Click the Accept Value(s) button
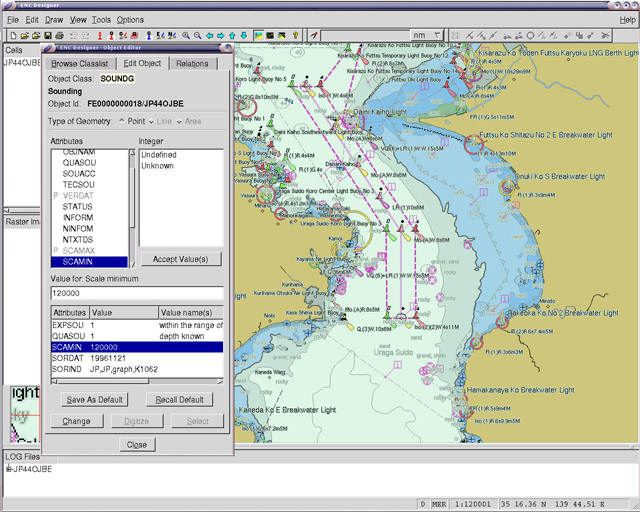Screen dimensions: 640x512 pyautogui.click(x=180, y=259)
